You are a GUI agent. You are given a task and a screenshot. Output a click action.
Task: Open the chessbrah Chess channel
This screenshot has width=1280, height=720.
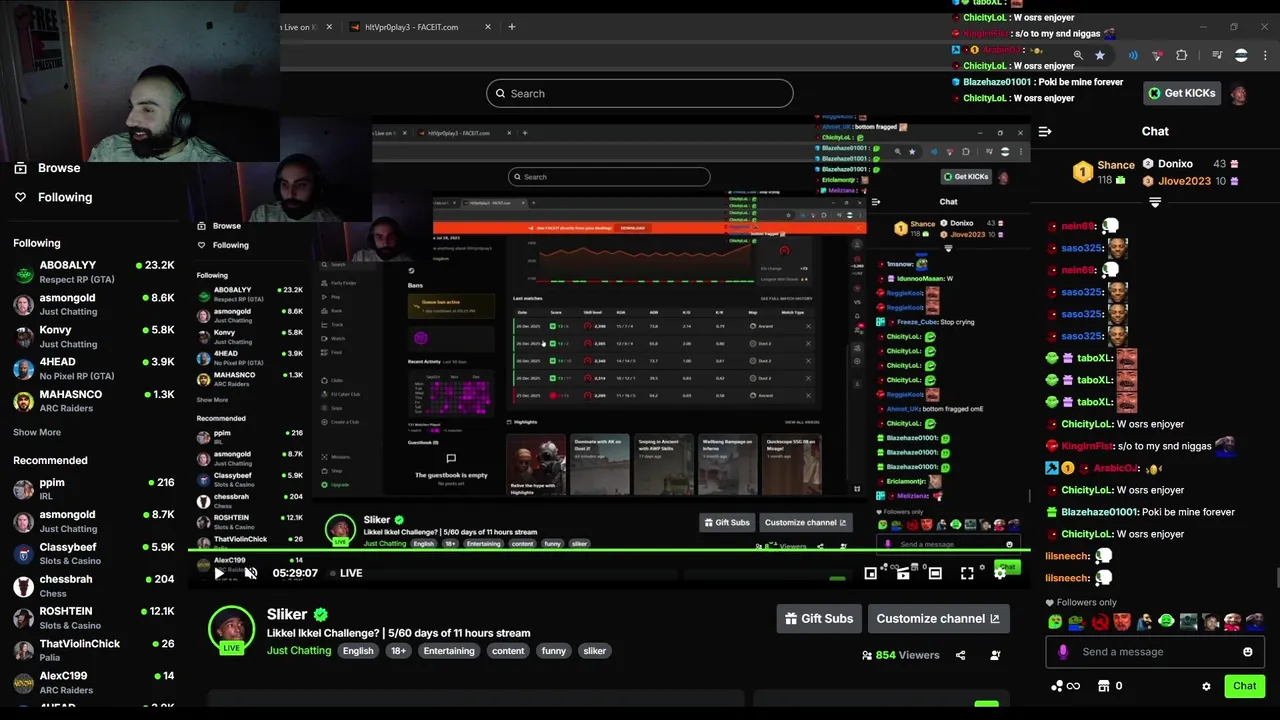click(x=94, y=586)
